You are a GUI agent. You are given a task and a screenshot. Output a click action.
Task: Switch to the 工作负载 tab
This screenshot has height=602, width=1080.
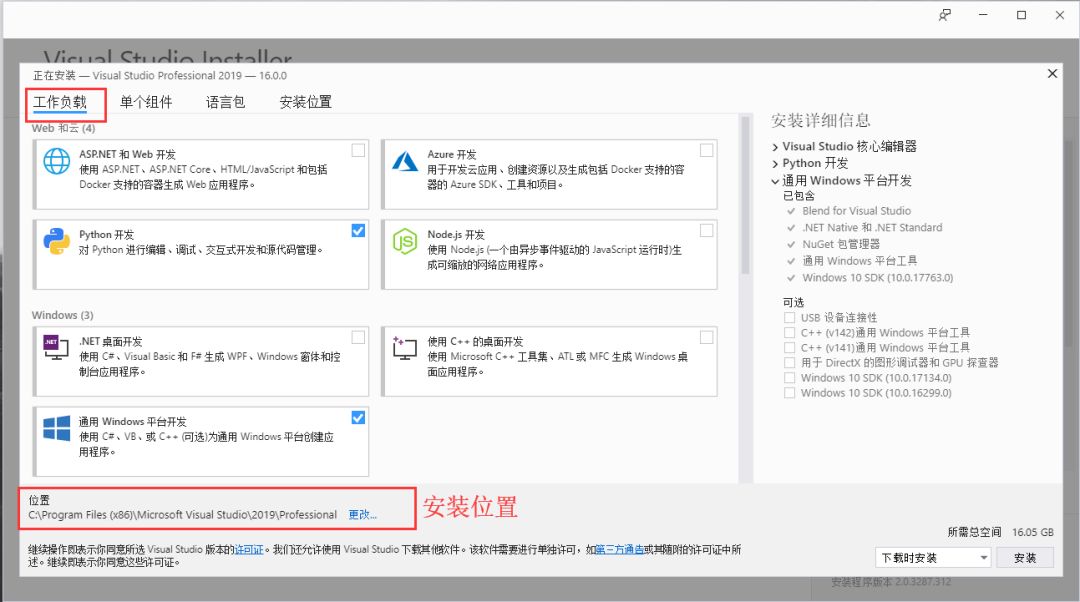point(60,102)
